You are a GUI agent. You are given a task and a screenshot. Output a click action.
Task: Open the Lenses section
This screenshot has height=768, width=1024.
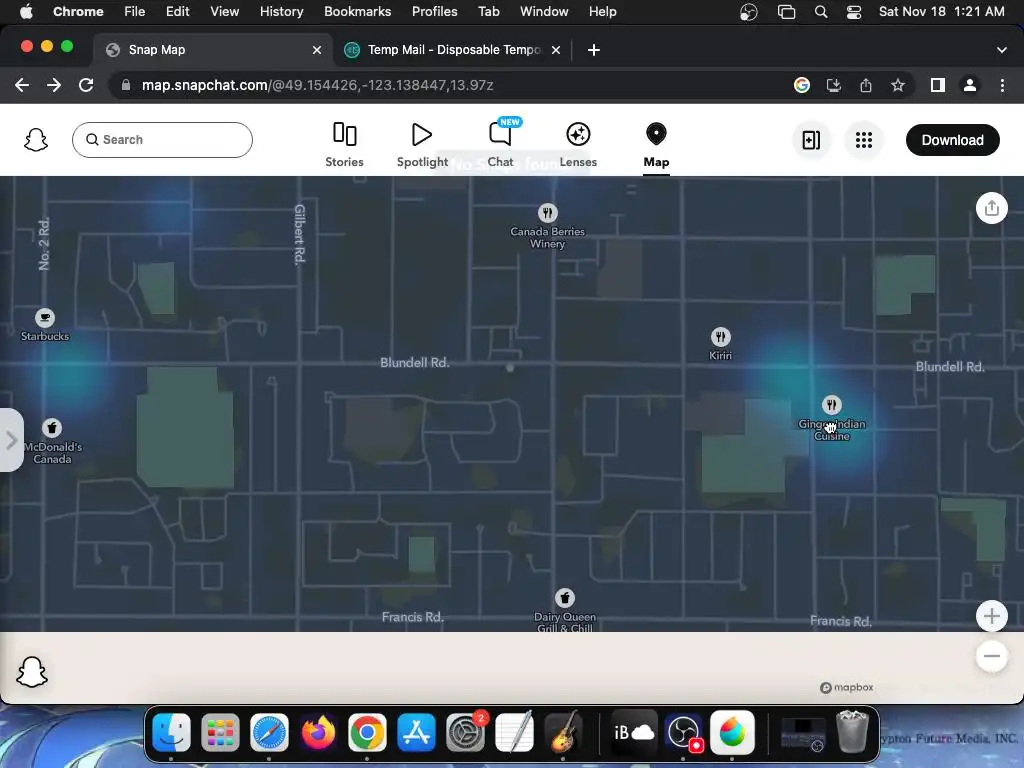(x=578, y=145)
